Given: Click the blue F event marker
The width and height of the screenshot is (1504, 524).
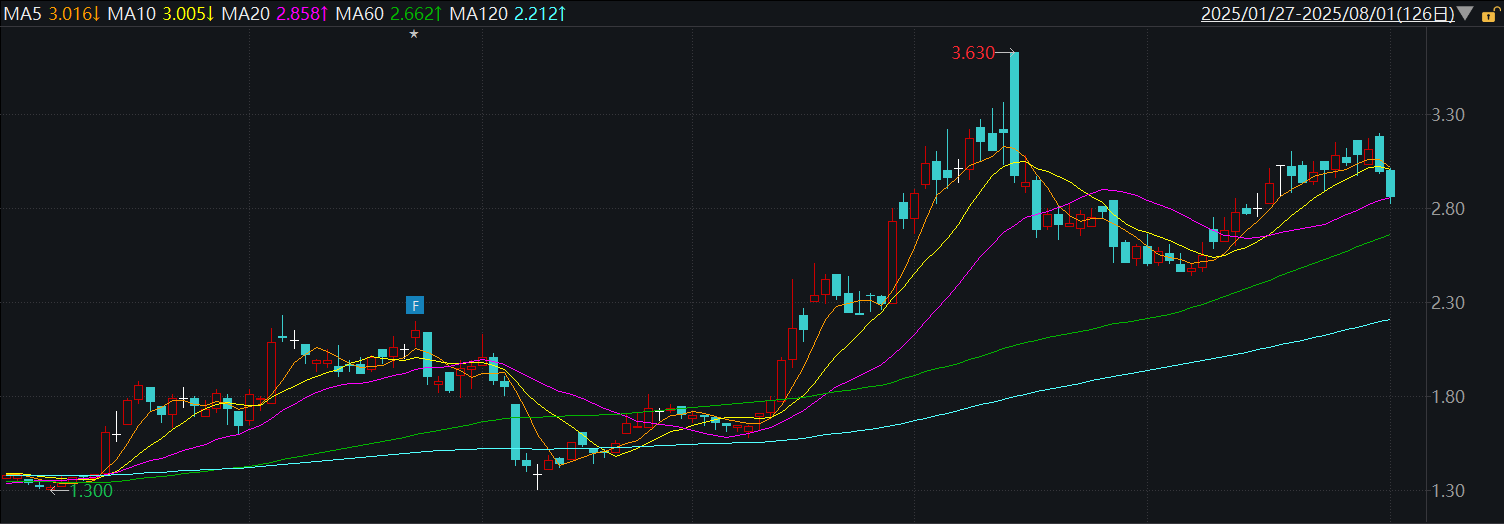Looking at the screenshot, I should 415,305.
